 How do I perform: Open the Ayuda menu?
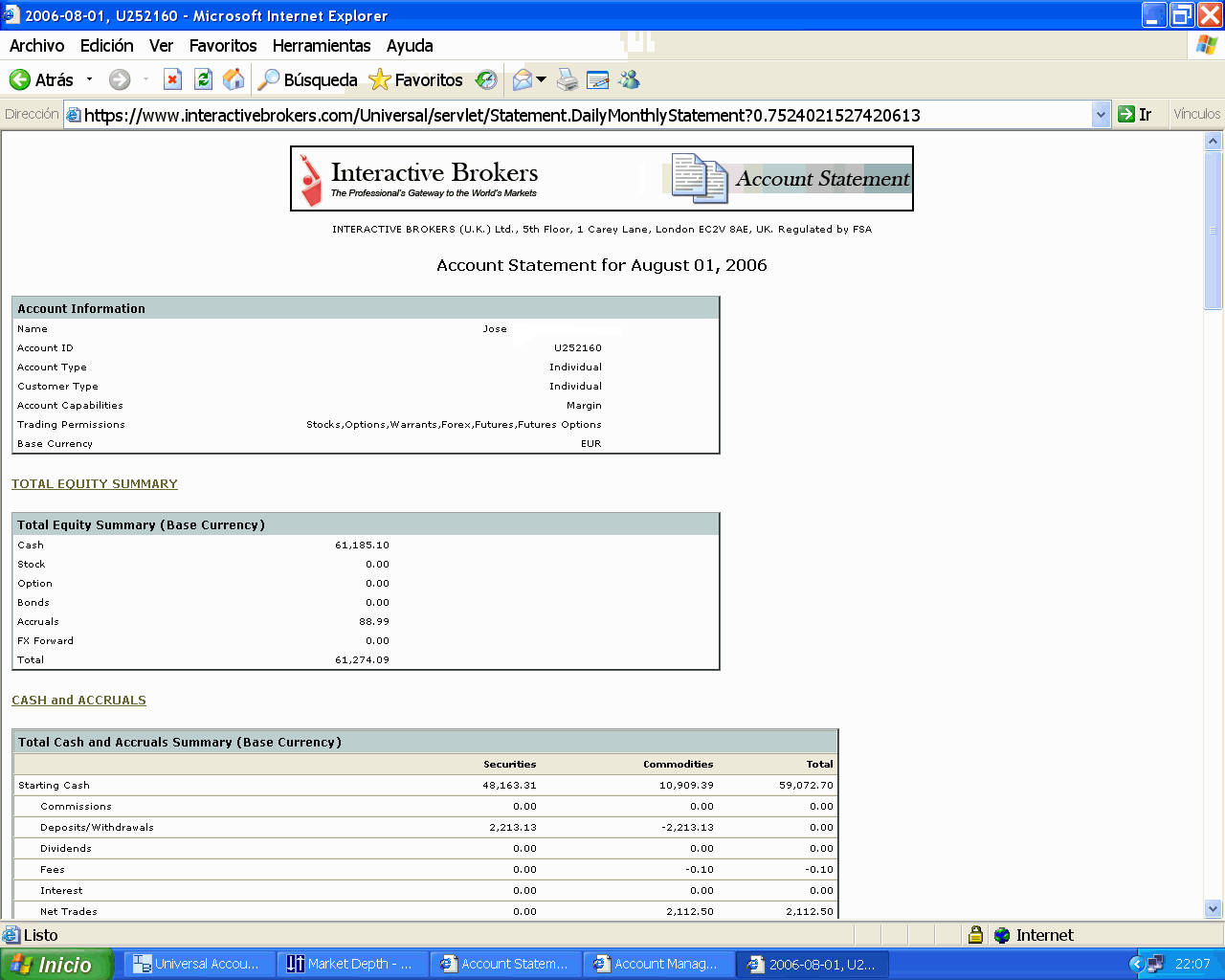click(x=410, y=45)
